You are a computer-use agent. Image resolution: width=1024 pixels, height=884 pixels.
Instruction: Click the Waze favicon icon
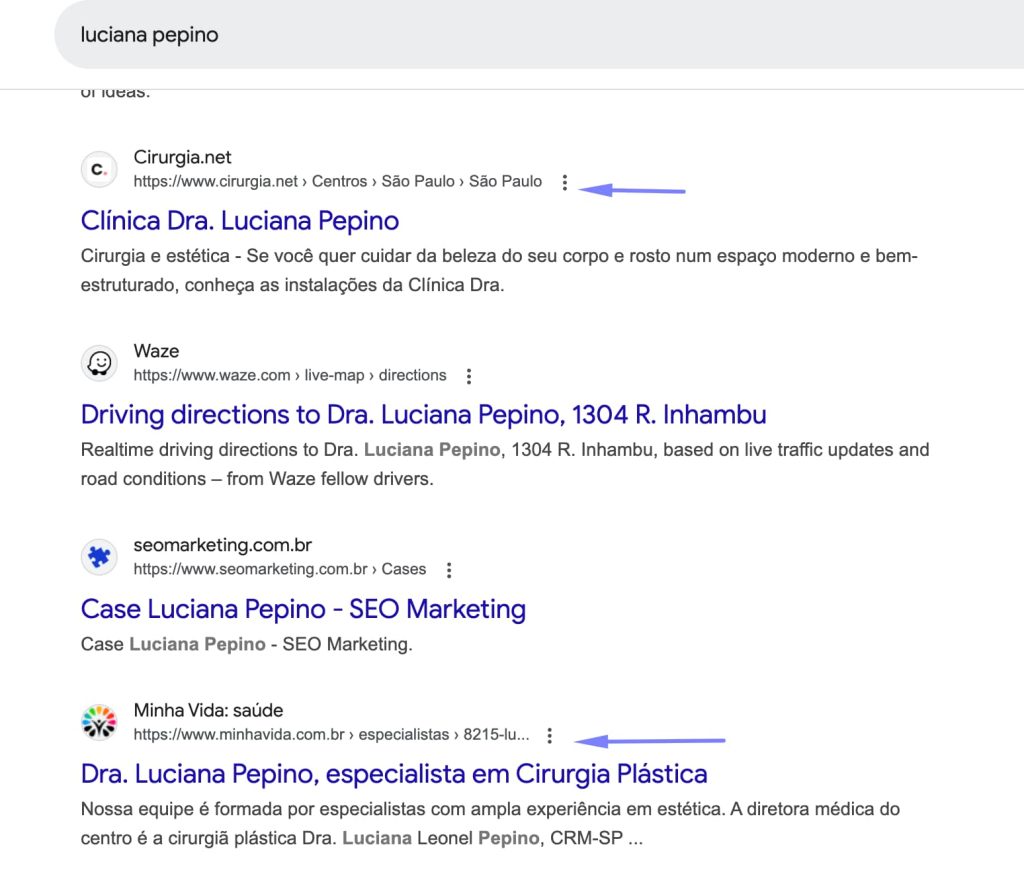(x=99, y=364)
